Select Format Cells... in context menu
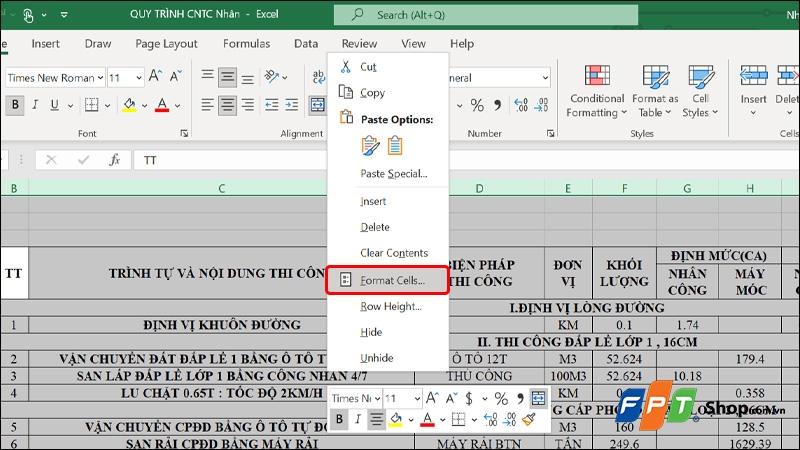 point(388,280)
